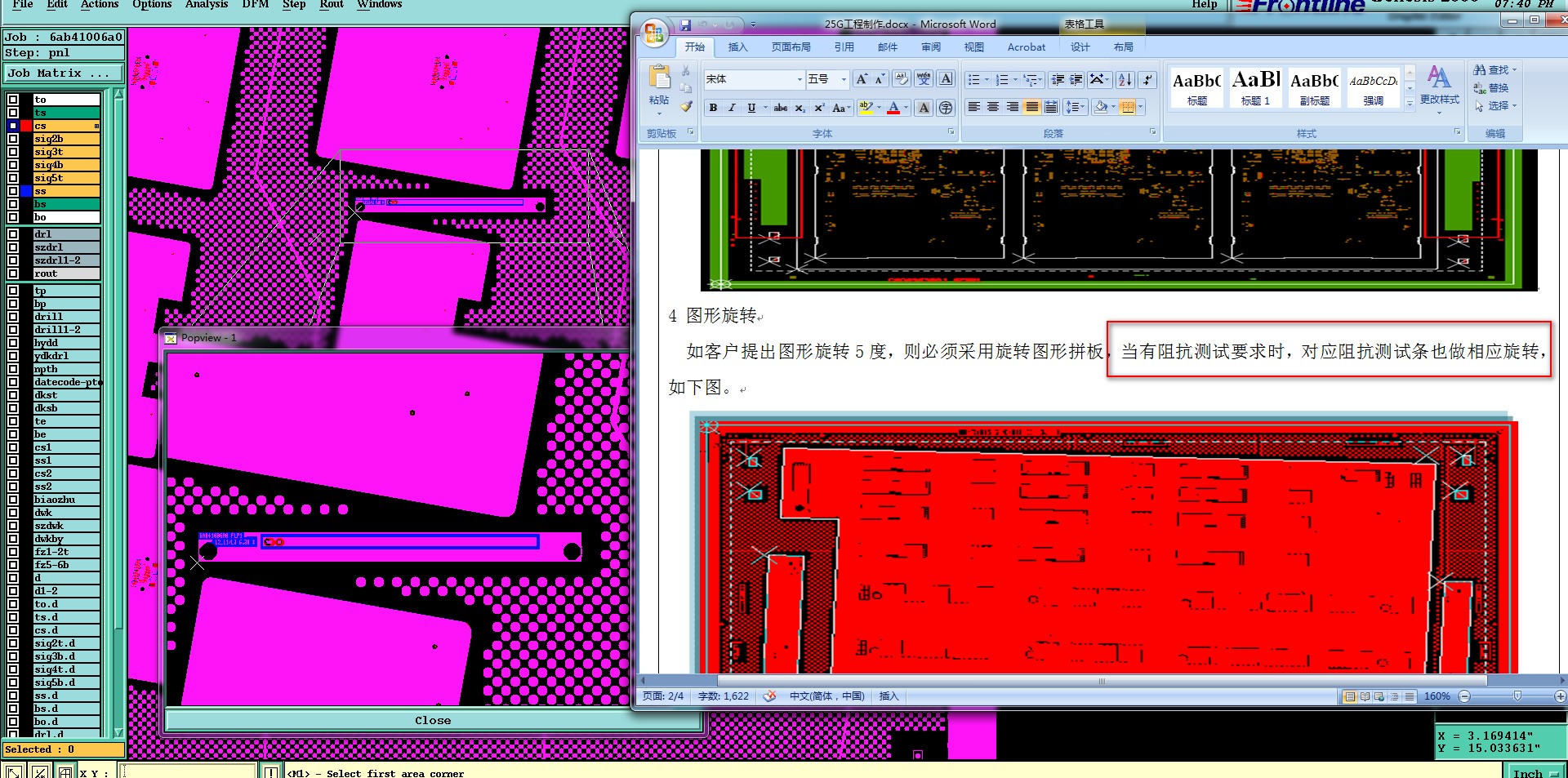Click the Shrink Font icon
This screenshot has width=1568, height=778.
point(880,79)
